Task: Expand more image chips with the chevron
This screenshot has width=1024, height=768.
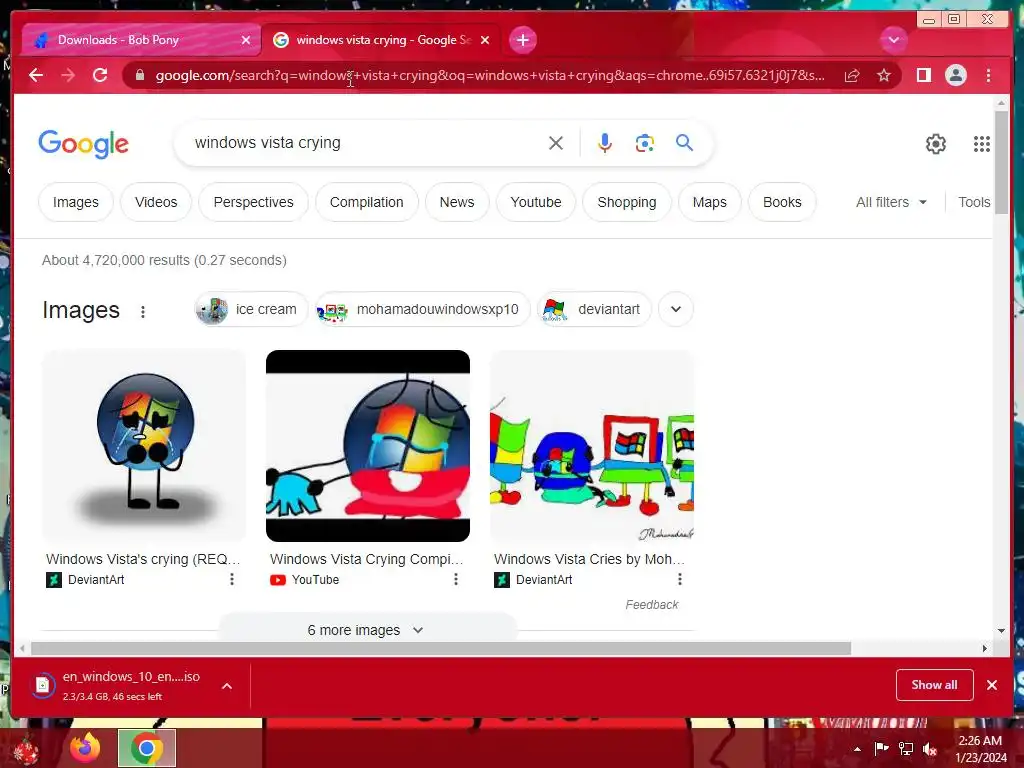Action: point(676,310)
